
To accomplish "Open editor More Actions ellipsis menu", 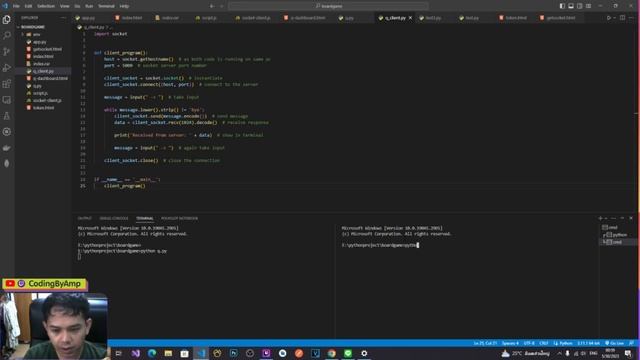I will click(631, 18).
